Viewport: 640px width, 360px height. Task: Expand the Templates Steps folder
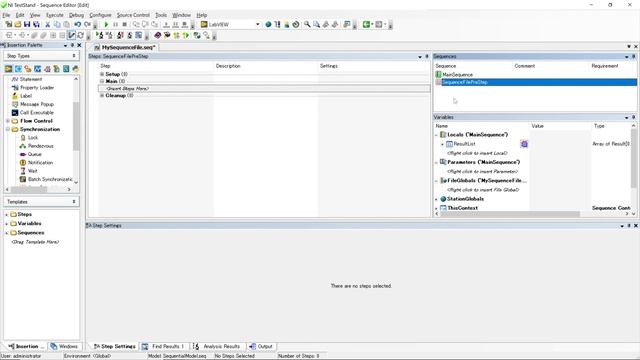[x=7, y=214]
